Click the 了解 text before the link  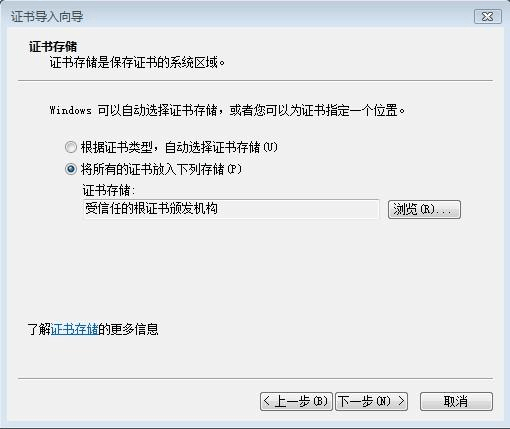39,329
